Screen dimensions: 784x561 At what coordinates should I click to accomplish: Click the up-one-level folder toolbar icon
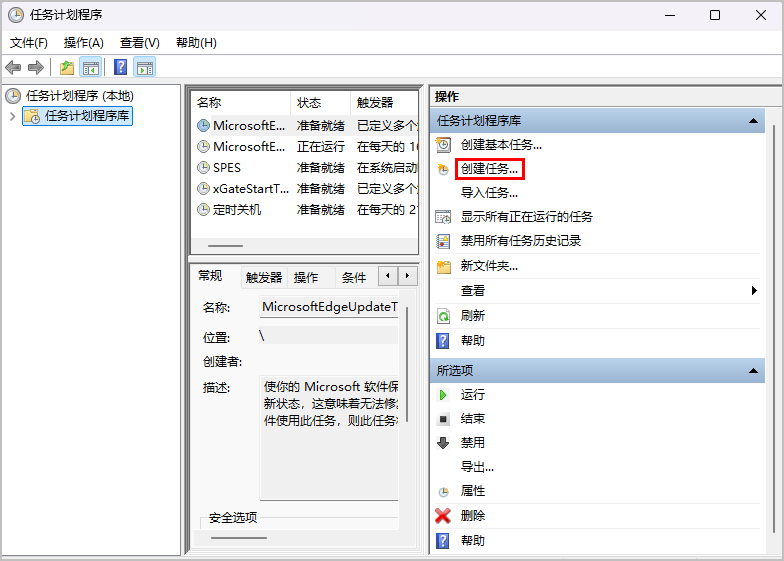[67, 68]
